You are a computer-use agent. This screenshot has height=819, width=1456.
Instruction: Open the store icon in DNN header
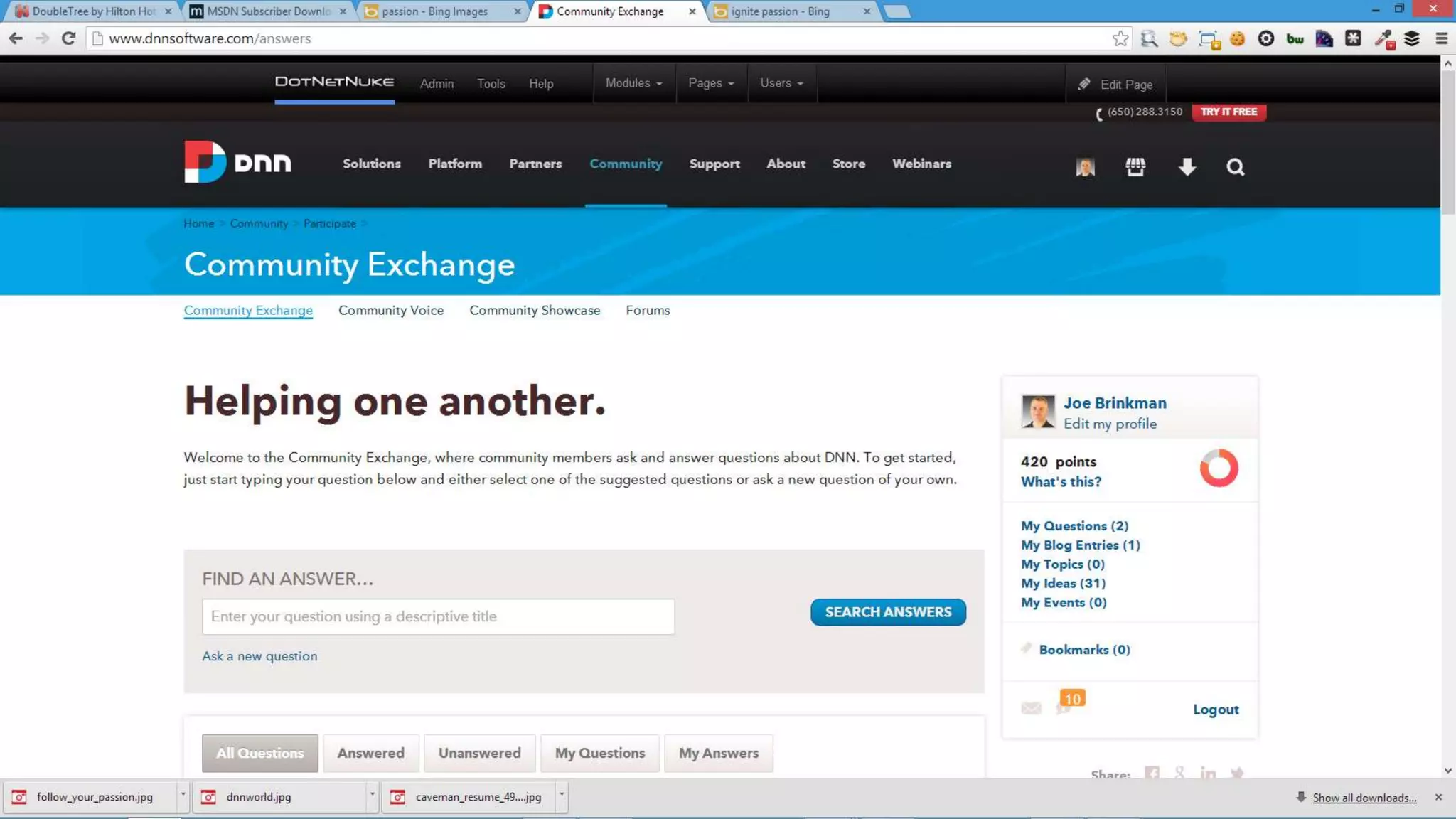(x=1135, y=167)
